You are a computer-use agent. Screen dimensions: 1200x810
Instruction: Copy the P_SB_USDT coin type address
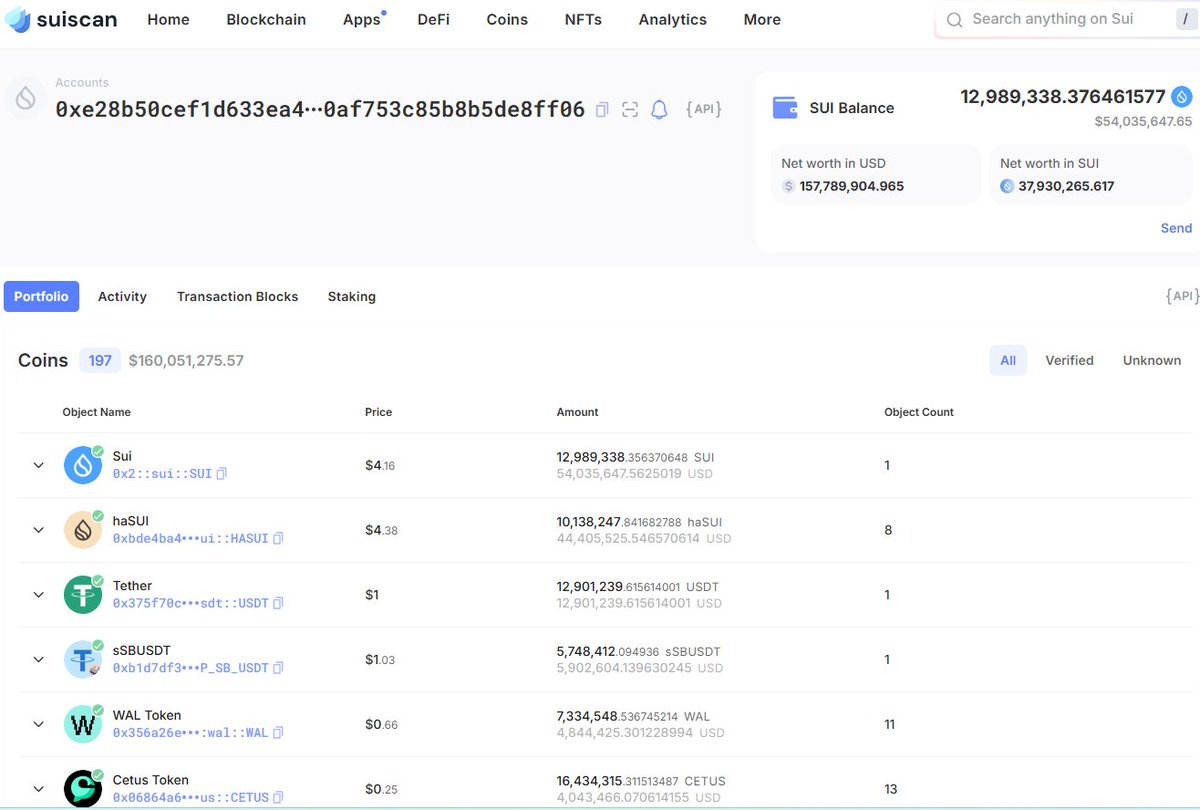278,668
